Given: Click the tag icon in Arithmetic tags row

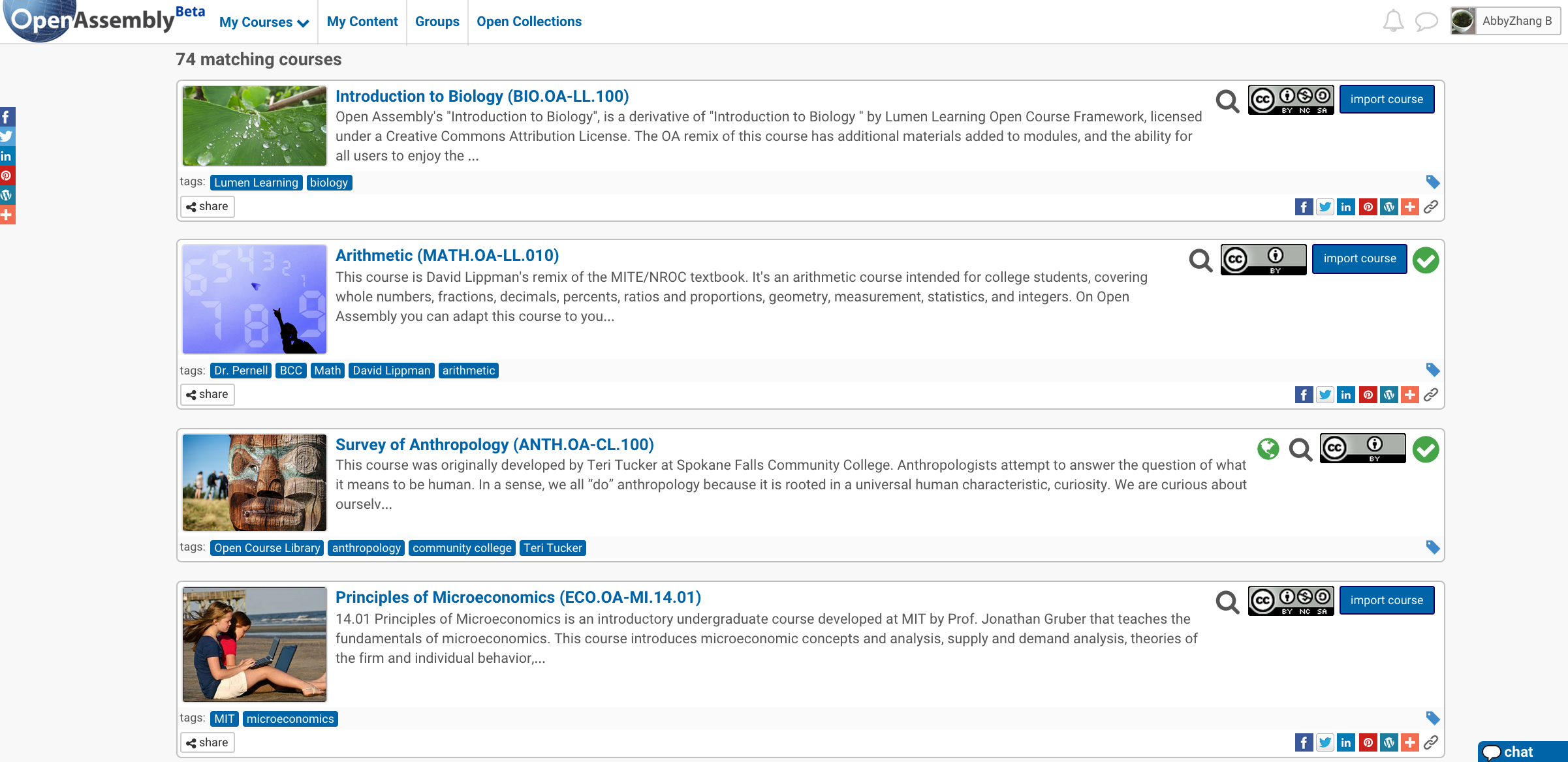Looking at the screenshot, I should (x=1432, y=370).
